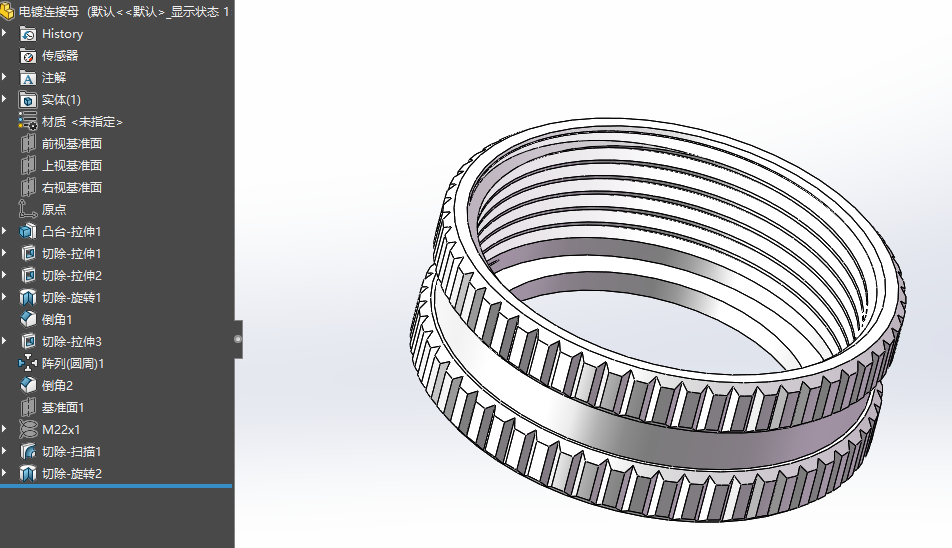Click the 凸台-拉伸1 boss extrude icon
Viewport: 952px width, 548px height.
[28, 231]
